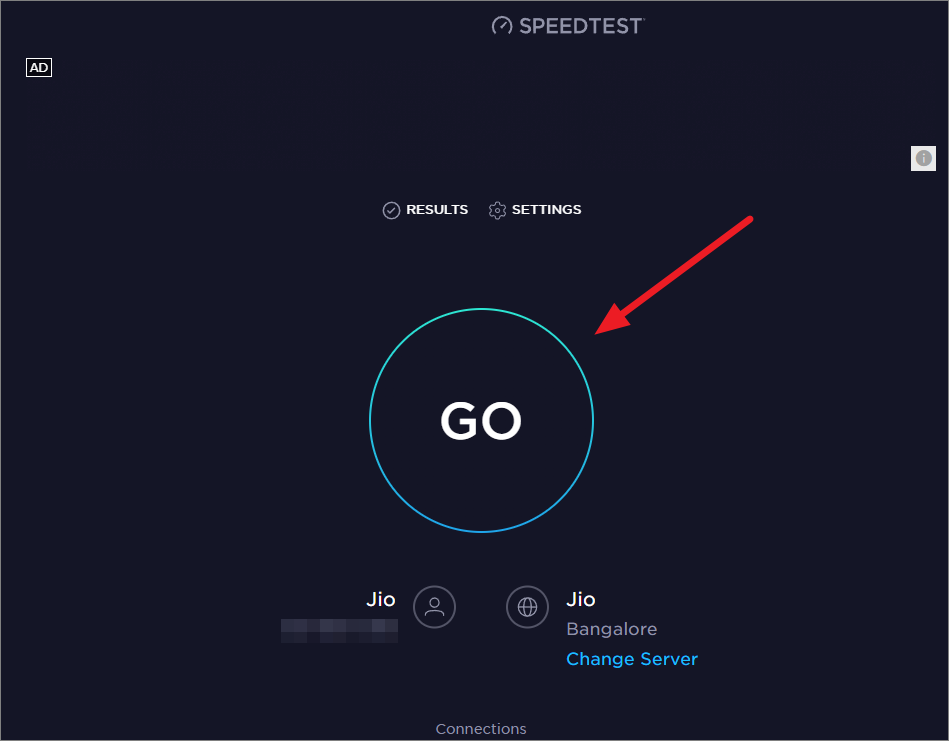949x741 pixels.
Task: Open the RESULTS menu item
Action: point(437,209)
